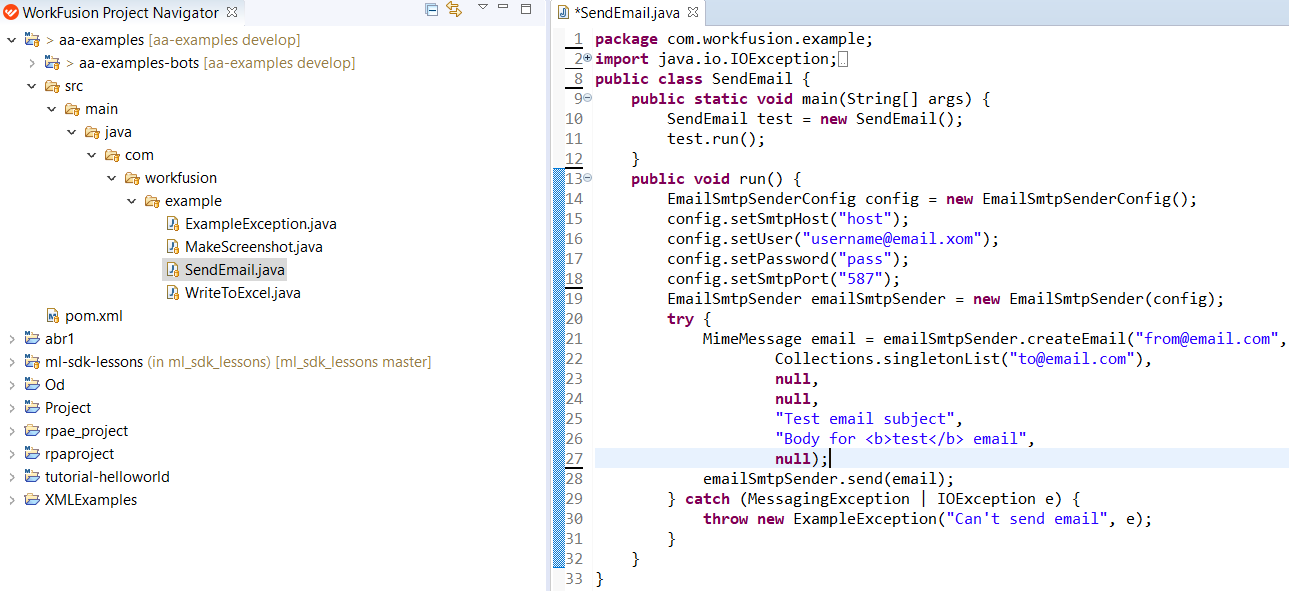Expand the aa-examples-bots node

pyautogui.click(x=31, y=63)
